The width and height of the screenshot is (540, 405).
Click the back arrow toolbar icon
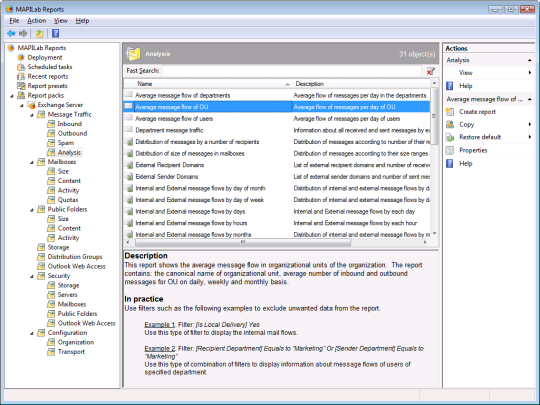coord(11,33)
